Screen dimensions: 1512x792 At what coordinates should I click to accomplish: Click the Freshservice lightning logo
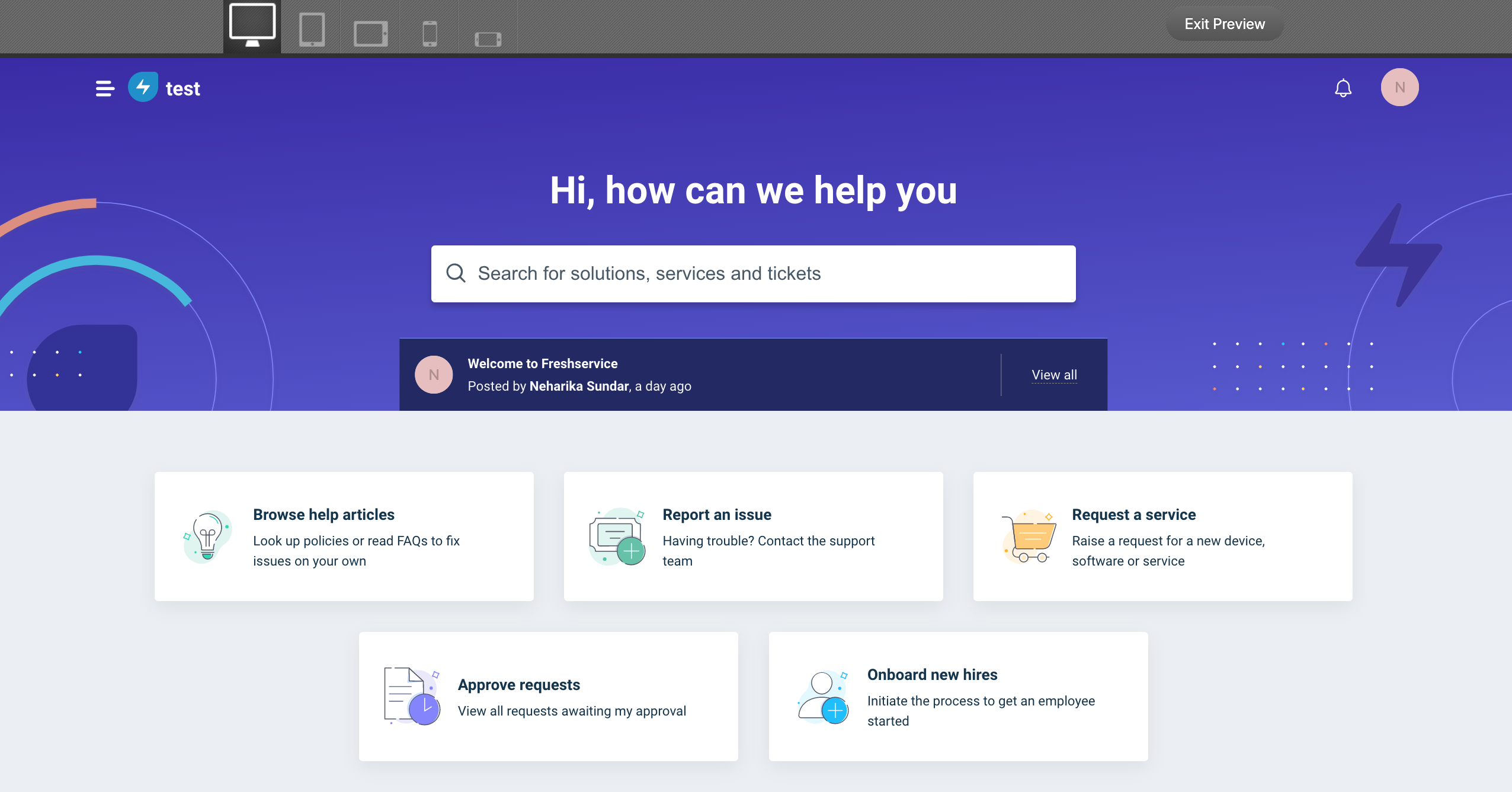pos(143,87)
